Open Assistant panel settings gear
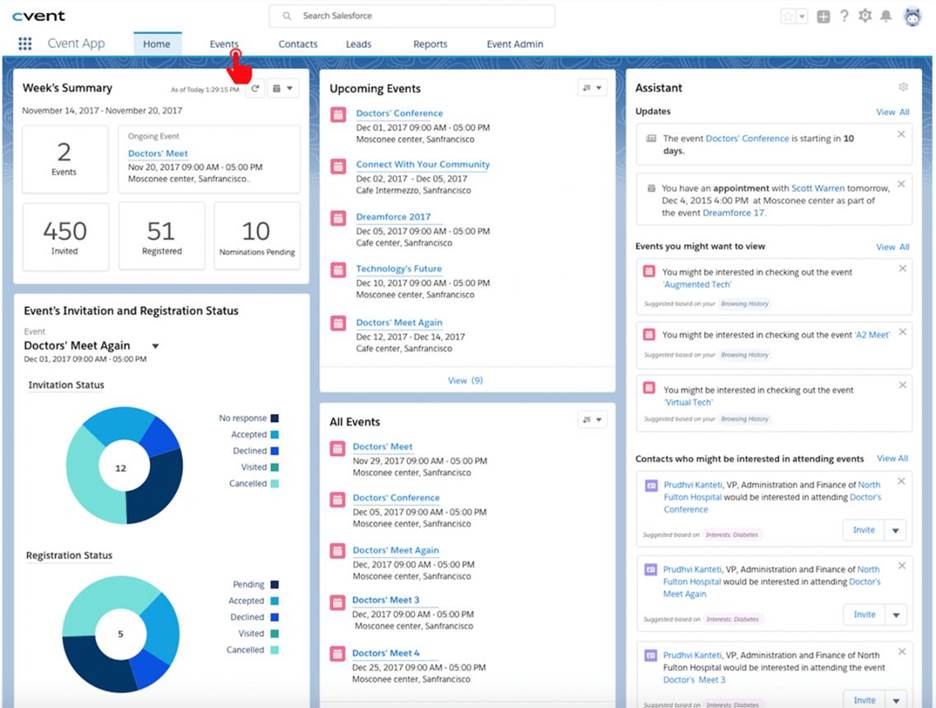936x708 pixels. pyautogui.click(x=903, y=87)
